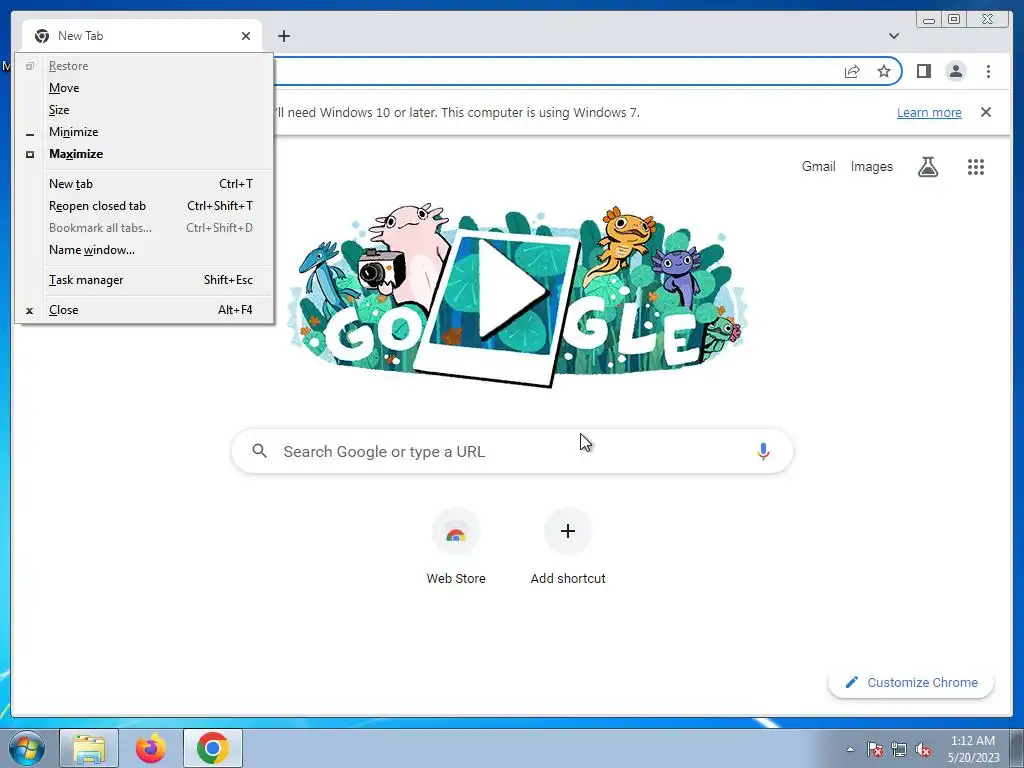Viewport: 1024px width, 768px height.
Task: Open the Images link
Action: pos(871,167)
